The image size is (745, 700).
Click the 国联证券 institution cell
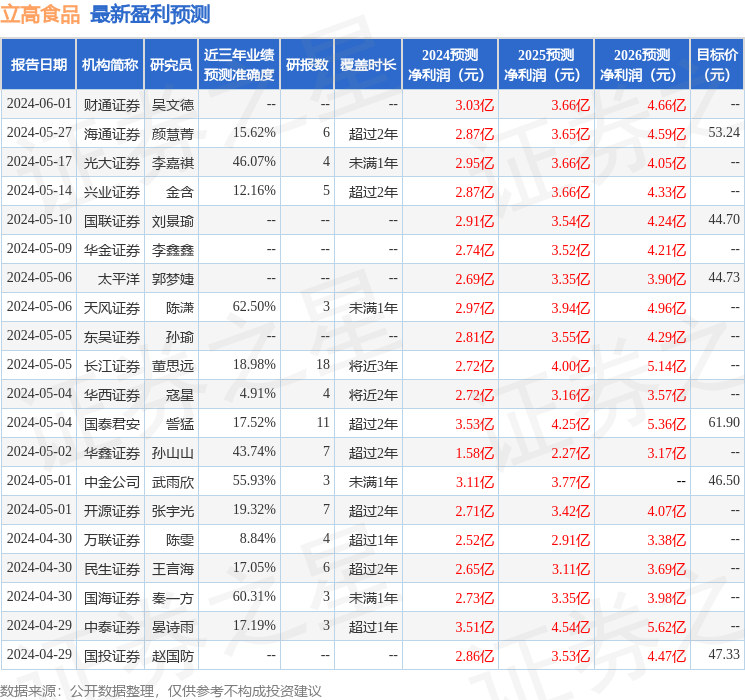click(112, 221)
